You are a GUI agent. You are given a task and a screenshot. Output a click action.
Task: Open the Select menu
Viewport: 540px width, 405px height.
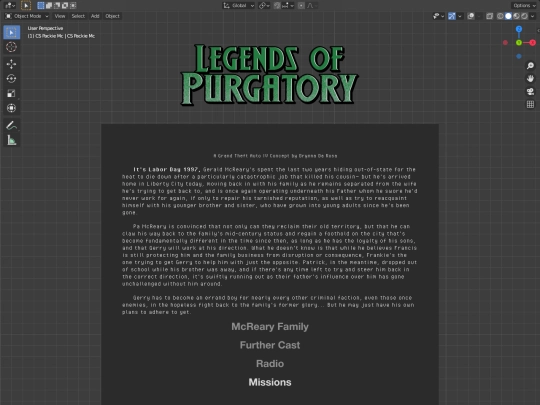(78, 16)
